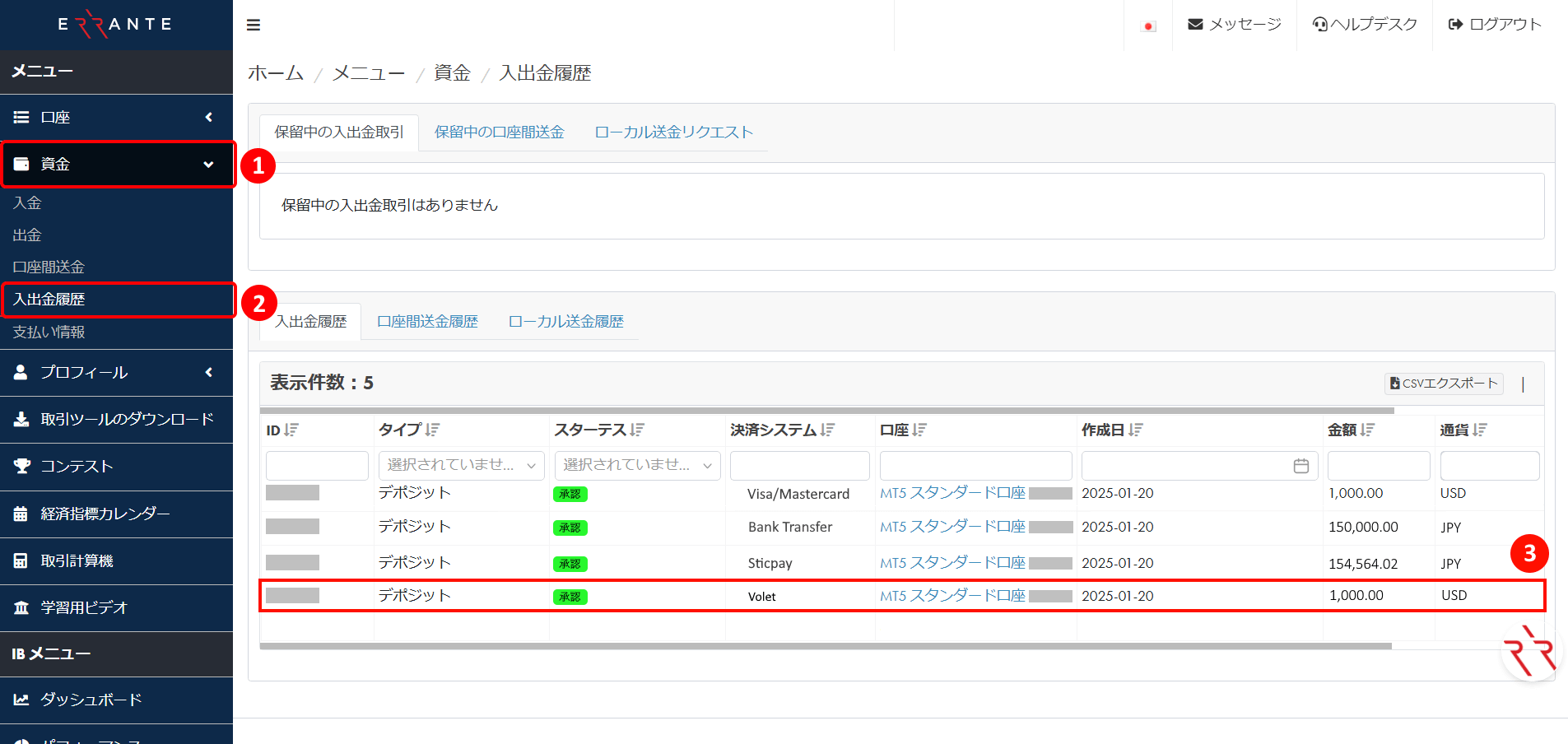Click the logout icon button
The height and width of the screenshot is (744, 1568).
pyautogui.click(x=1455, y=25)
